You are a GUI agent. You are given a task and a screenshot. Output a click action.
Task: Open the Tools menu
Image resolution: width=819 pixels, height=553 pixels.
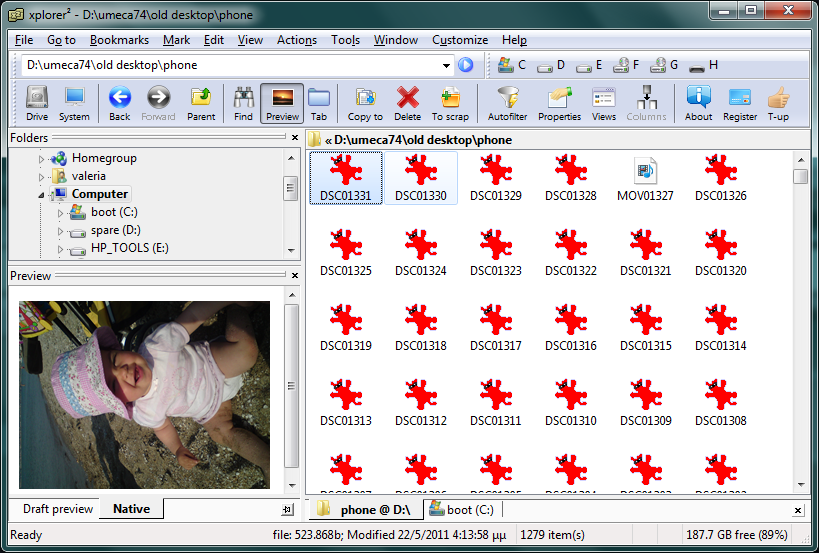pos(345,40)
